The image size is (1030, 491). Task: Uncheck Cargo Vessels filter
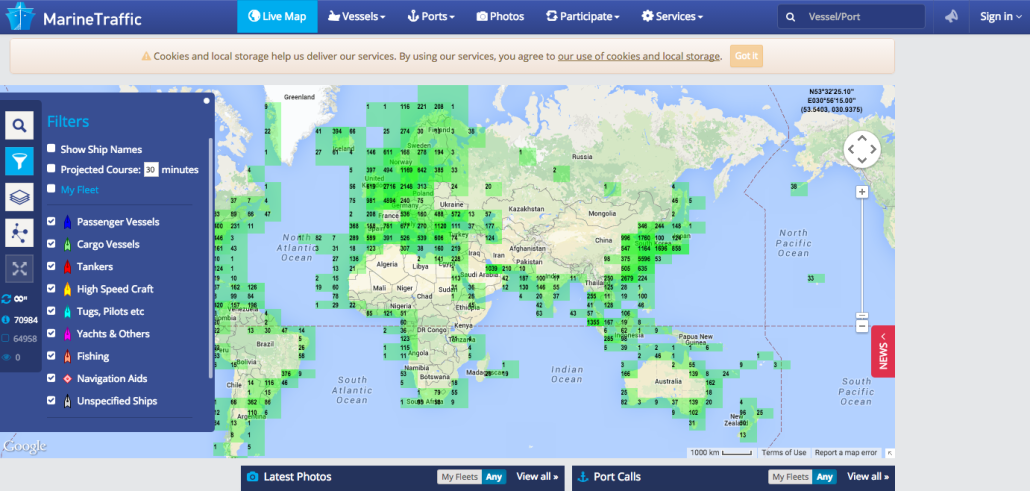click(x=51, y=244)
